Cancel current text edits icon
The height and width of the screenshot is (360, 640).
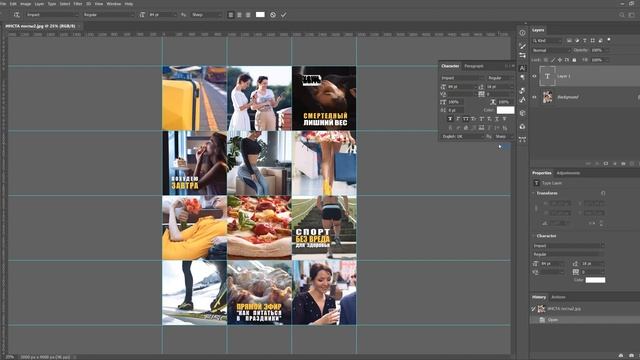tap(273, 15)
